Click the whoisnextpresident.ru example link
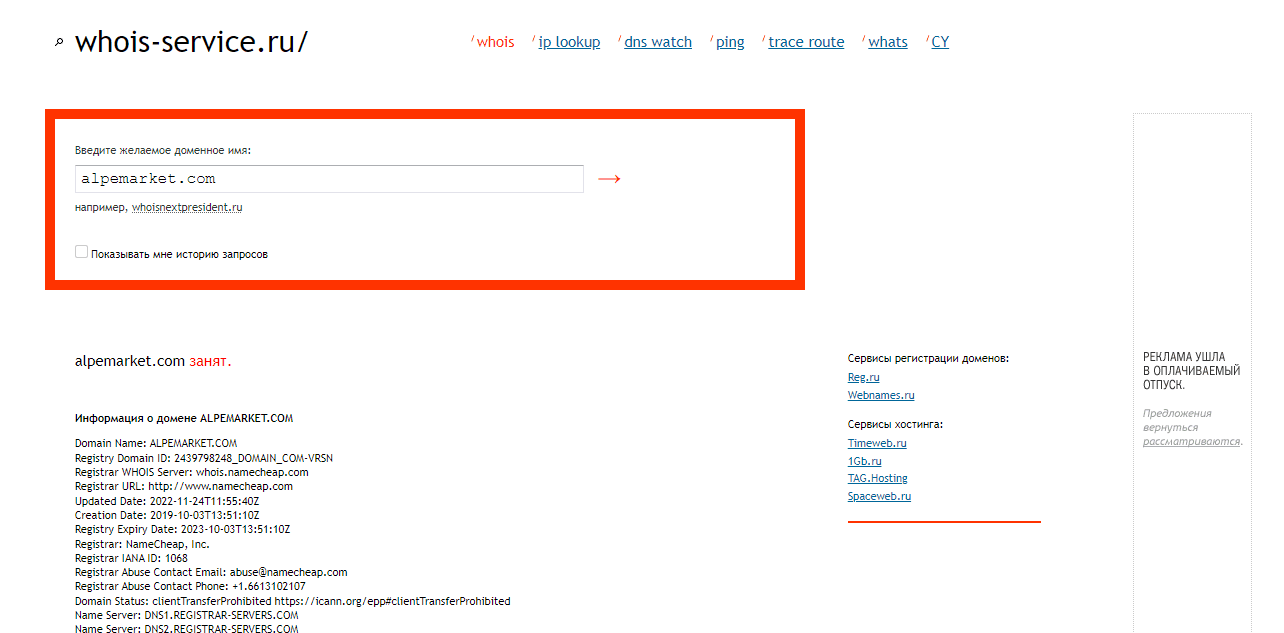The image size is (1284, 633). tap(187, 208)
